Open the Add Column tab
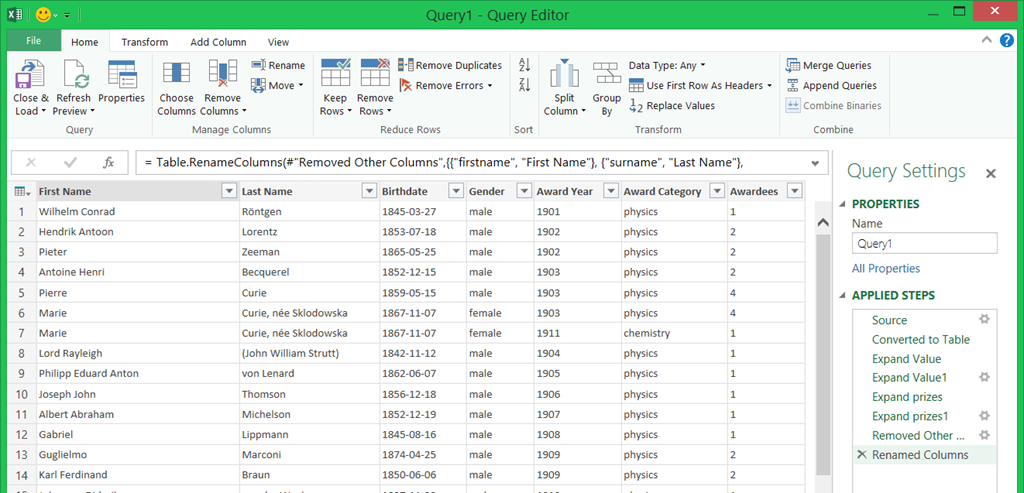Viewport: 1024px width, 493px height. point(218,42)
